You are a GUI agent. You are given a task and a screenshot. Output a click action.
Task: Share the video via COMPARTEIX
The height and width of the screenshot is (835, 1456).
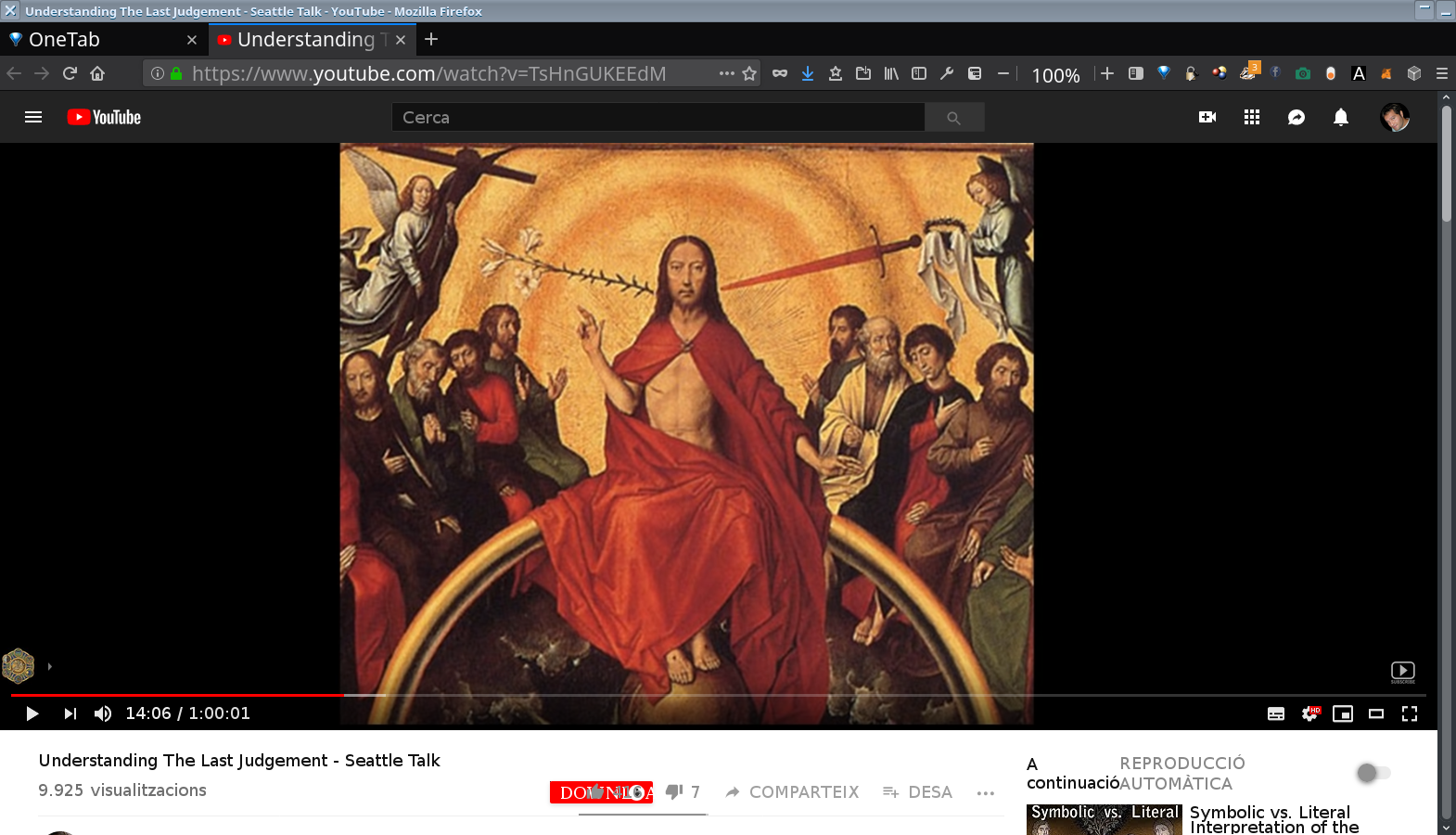[792, 791]
